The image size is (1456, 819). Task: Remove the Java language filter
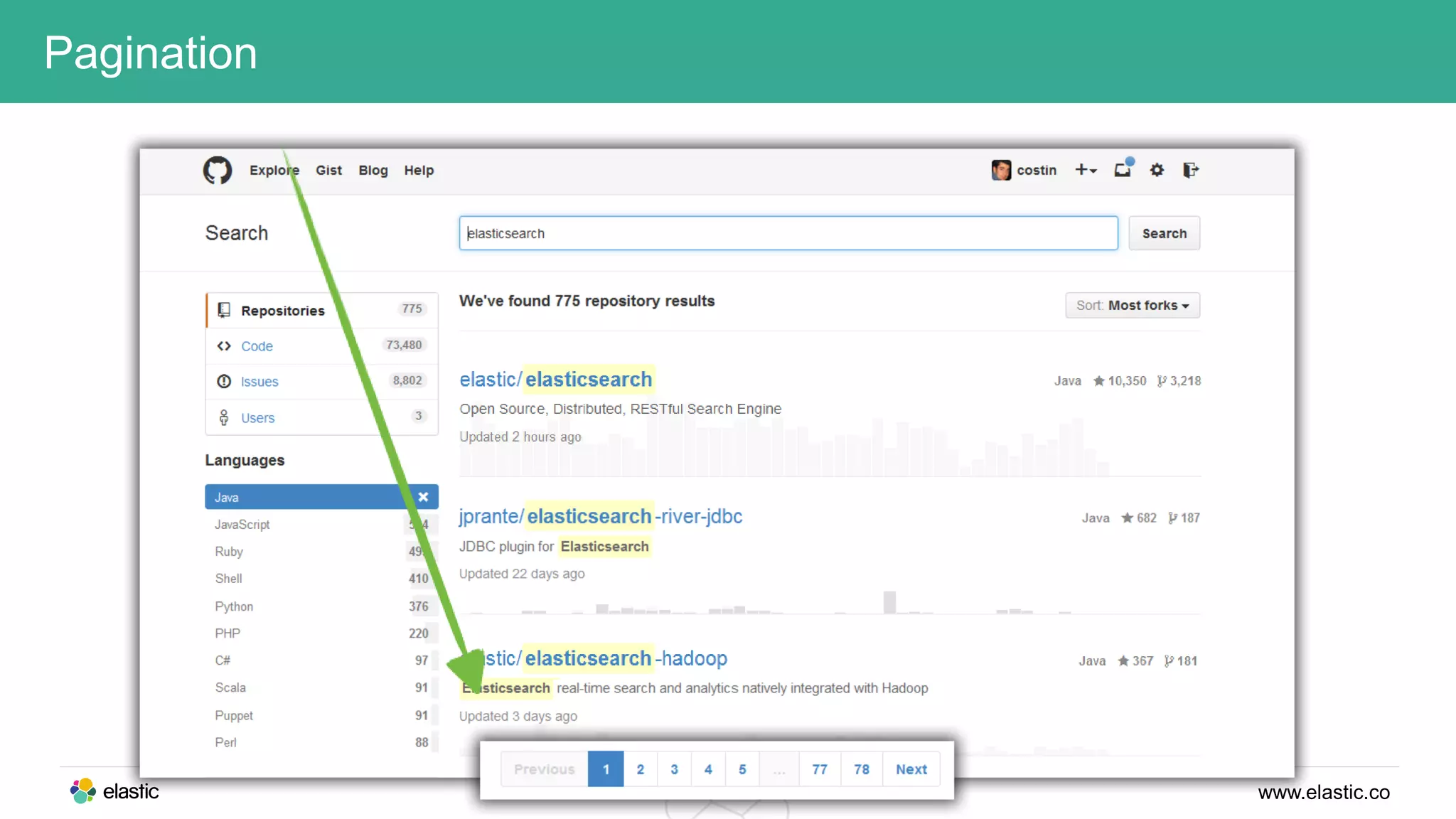[x=424, y=497]
